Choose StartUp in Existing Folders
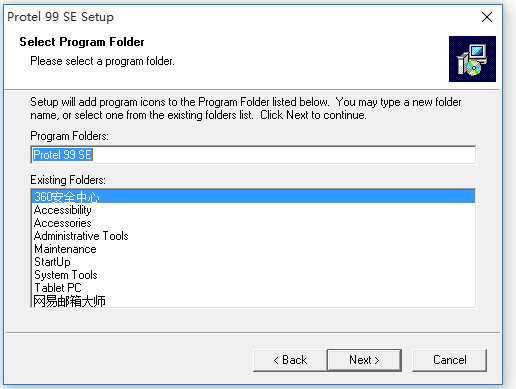The height and width of the screenshot is (389, 516). [253, 262]
